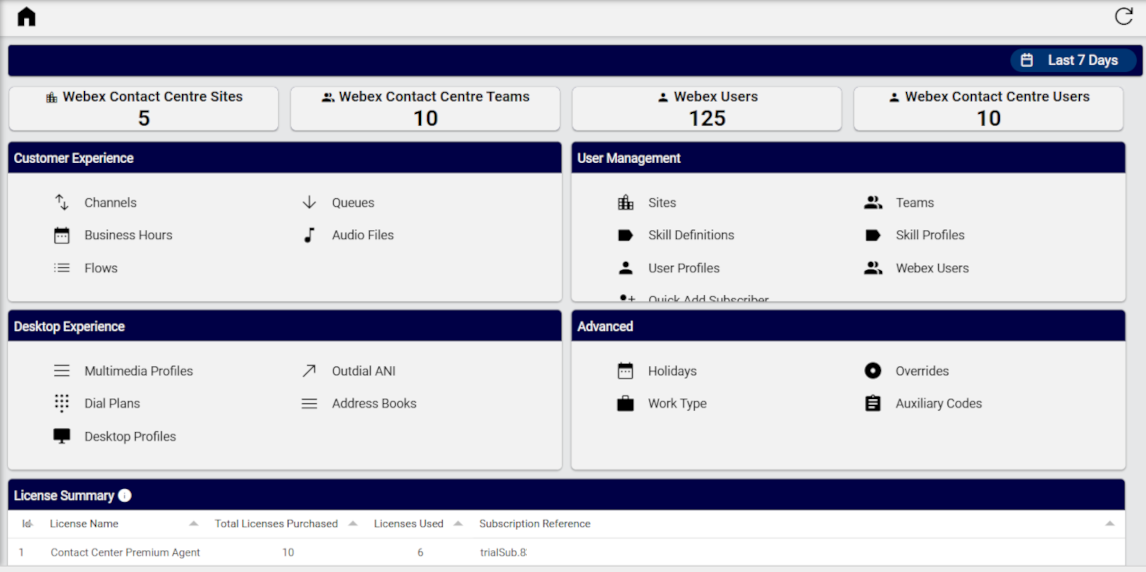This screenshot has width=1146, height=572.
Task: Click the License Summary info icon
Action: tap(125, 496)
